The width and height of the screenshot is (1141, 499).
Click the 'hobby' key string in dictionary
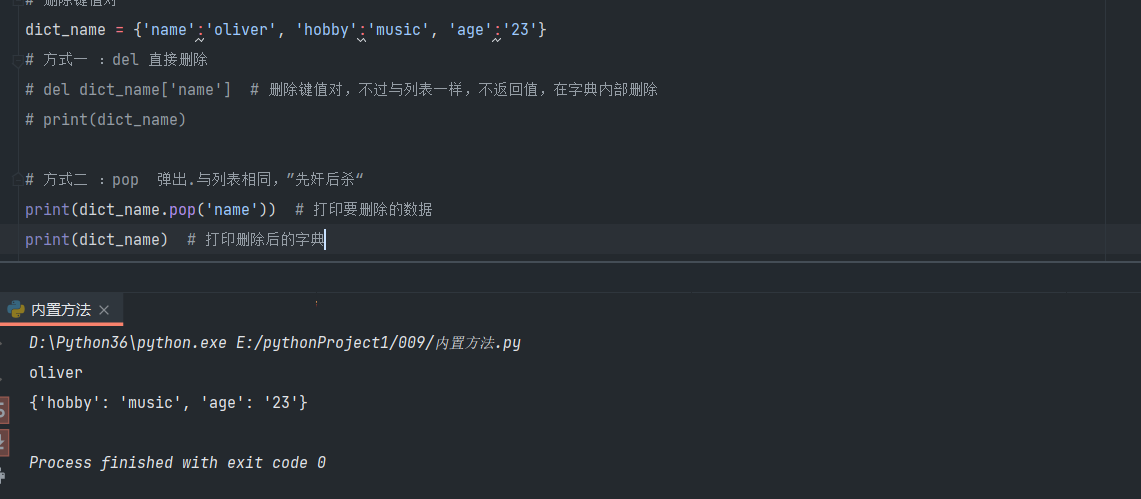pyautogui.click(x=325, y=30)
